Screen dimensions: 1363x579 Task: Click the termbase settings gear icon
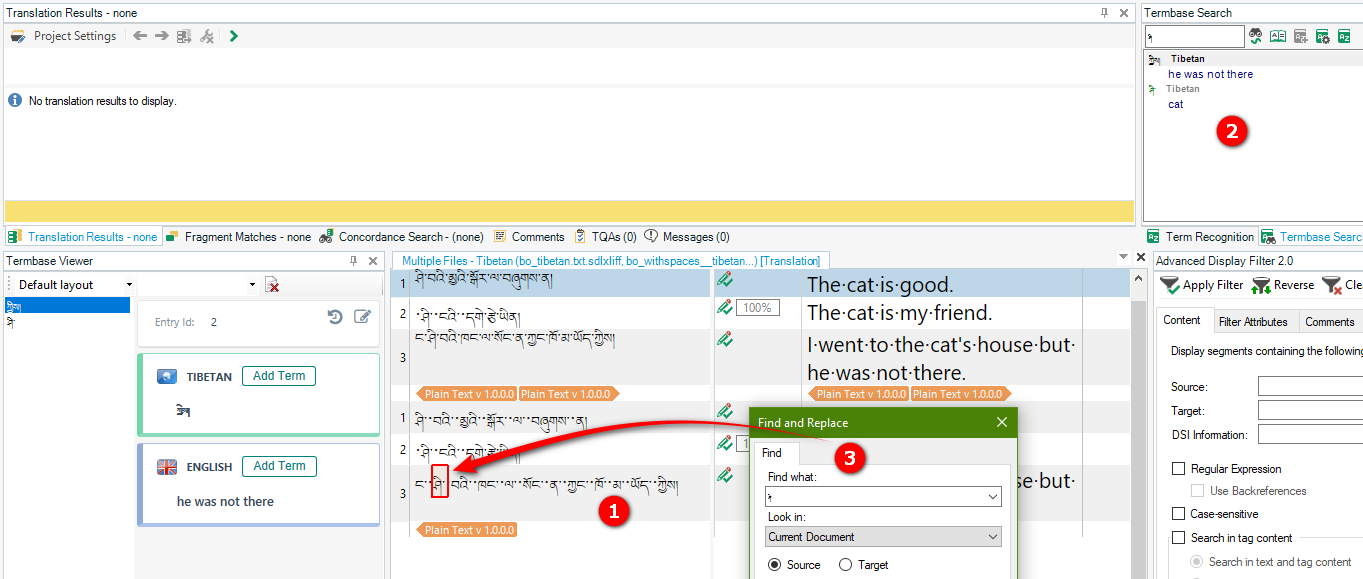1323,36
